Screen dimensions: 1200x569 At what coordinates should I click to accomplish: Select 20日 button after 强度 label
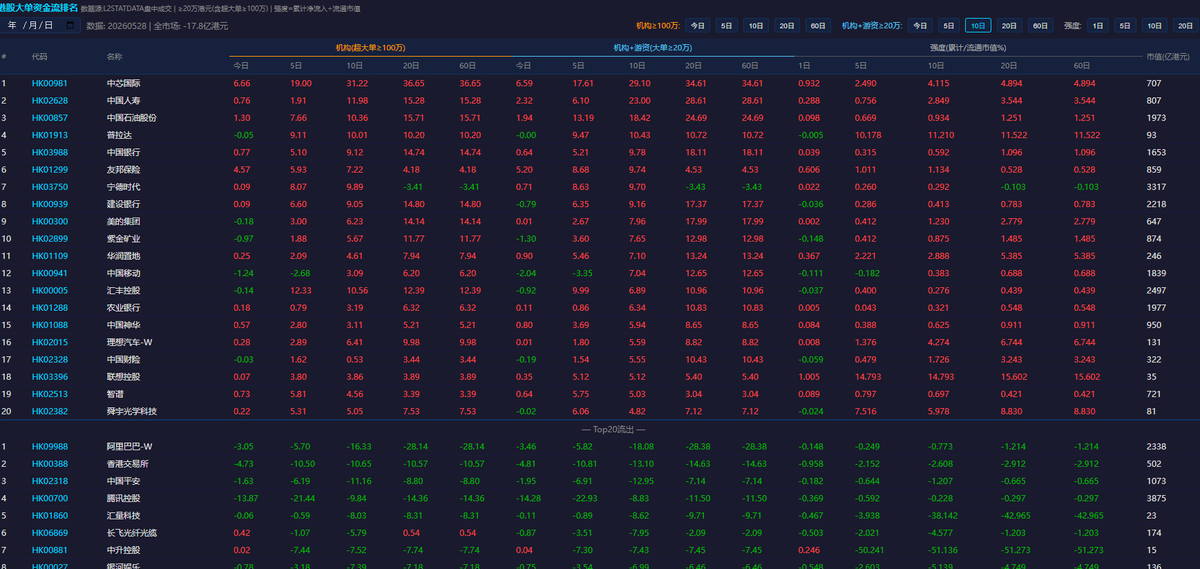click(1186, 25)
